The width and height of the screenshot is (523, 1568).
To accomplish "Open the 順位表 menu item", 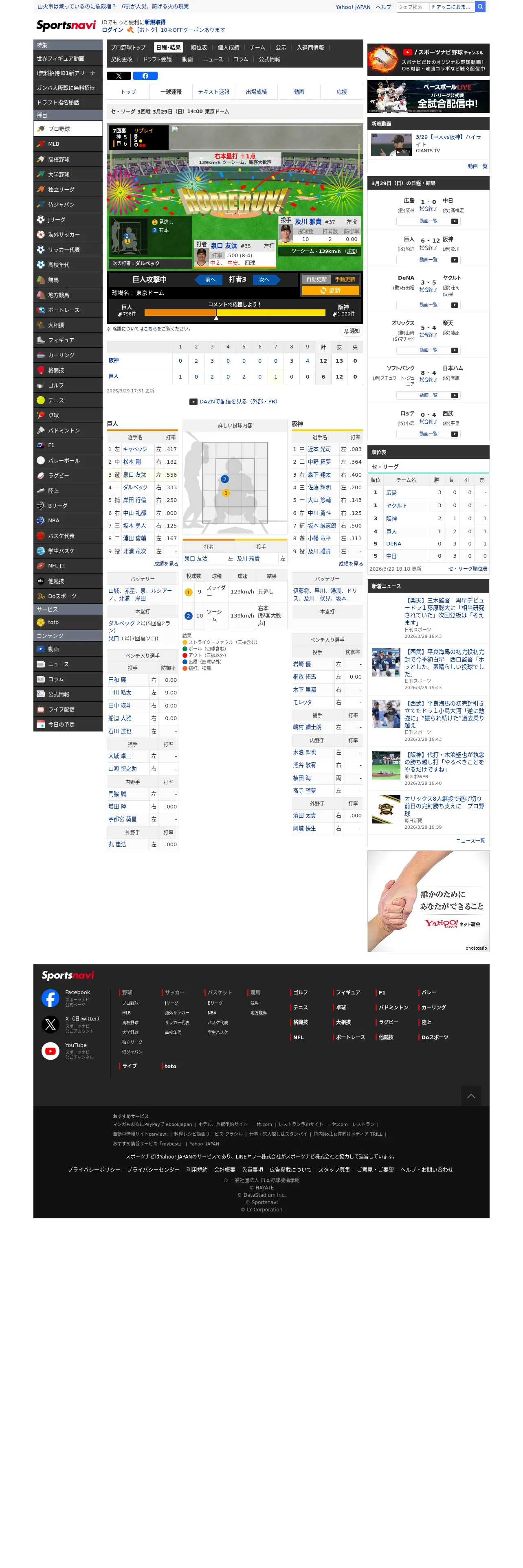I will point(199,48).
